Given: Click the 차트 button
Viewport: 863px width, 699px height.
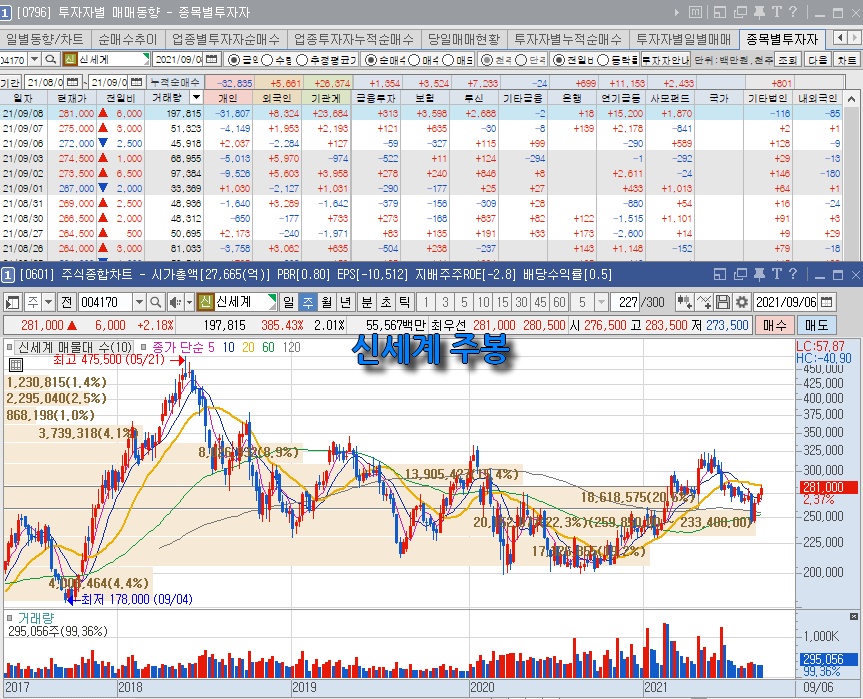Looking at the screenshot, I should coord(846,59).
